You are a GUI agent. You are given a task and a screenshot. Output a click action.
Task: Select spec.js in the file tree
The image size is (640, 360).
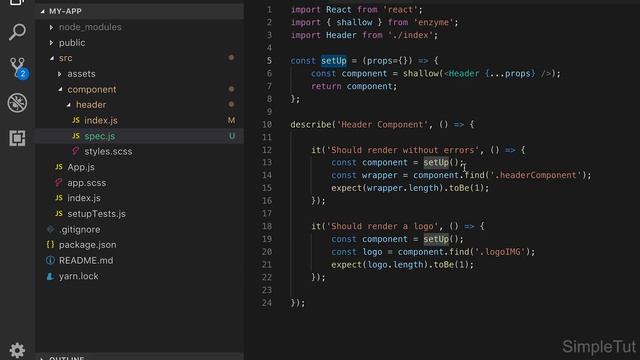click(x=100, y=136)
